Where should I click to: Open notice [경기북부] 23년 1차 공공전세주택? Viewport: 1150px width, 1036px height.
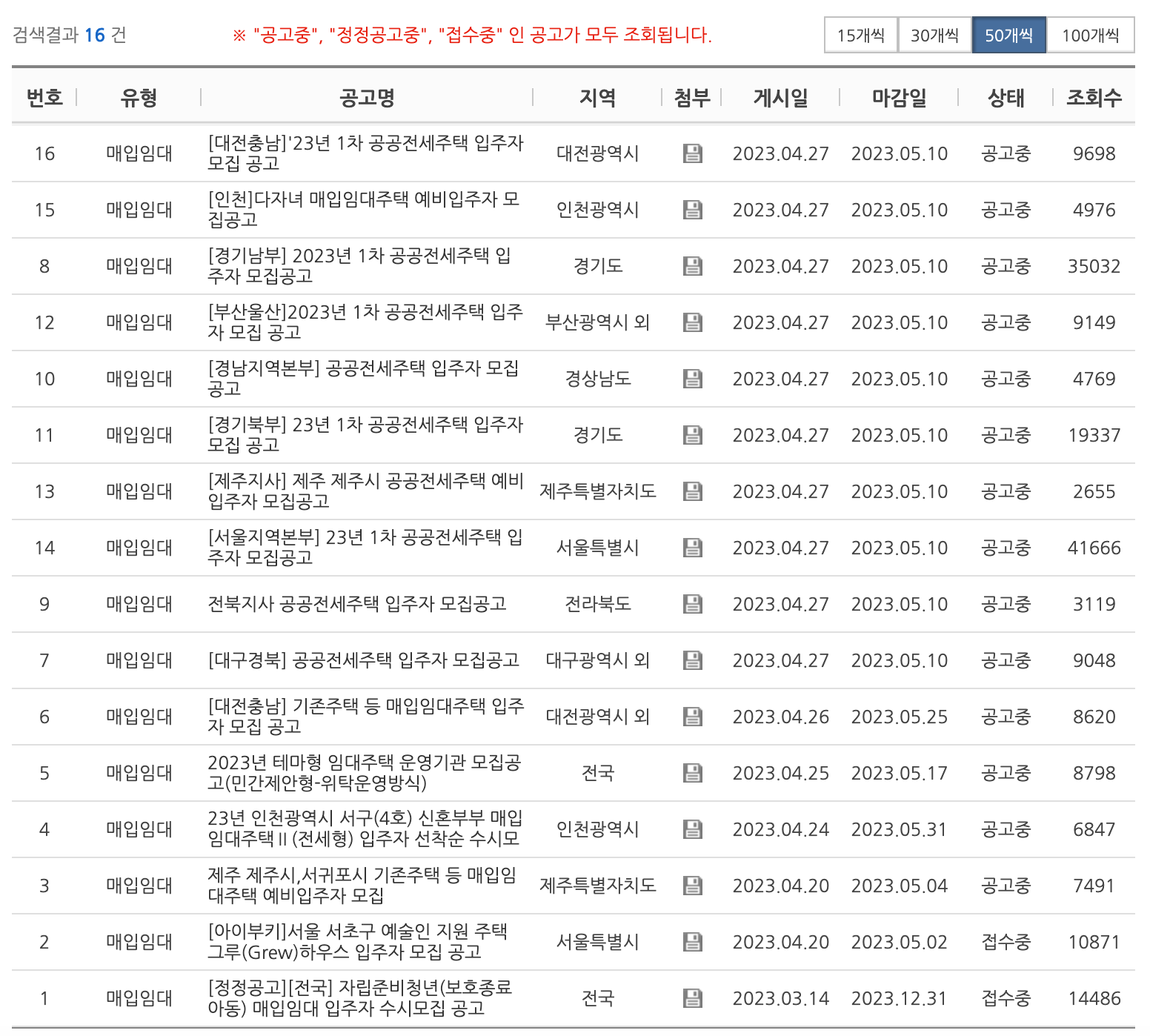pyautogui.click(x=365, y=435)
